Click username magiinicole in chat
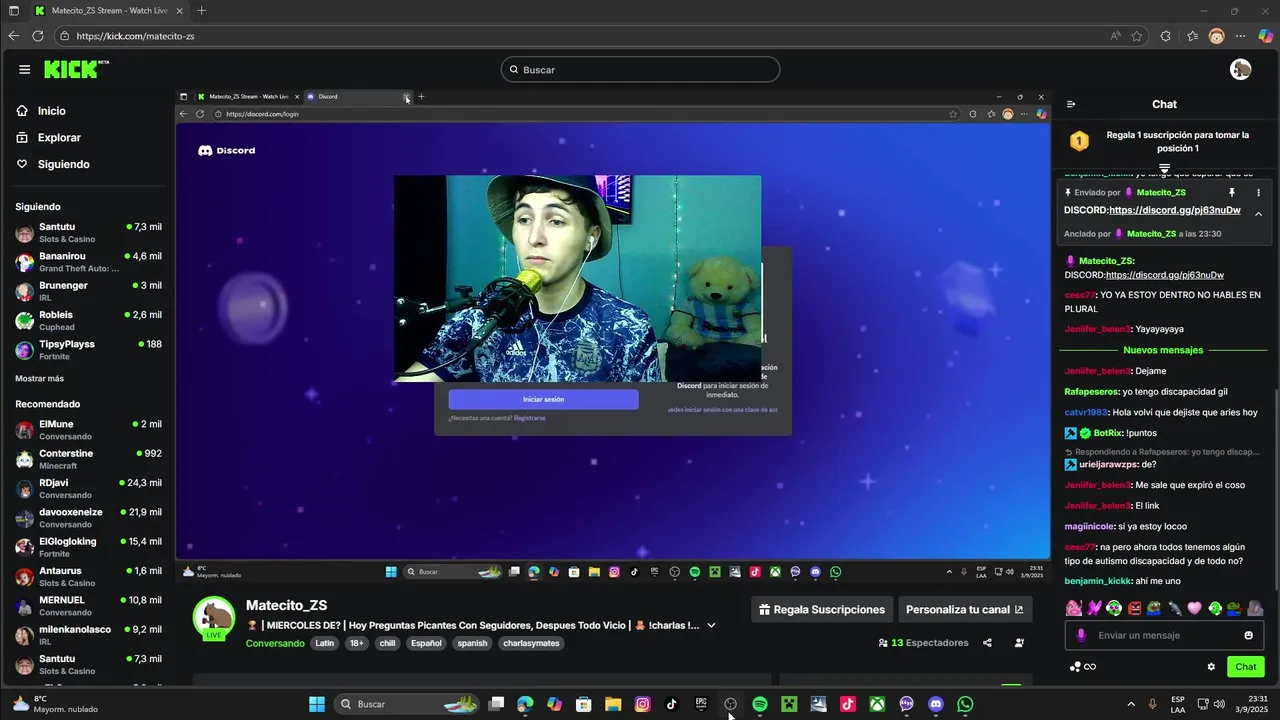 1089,526
